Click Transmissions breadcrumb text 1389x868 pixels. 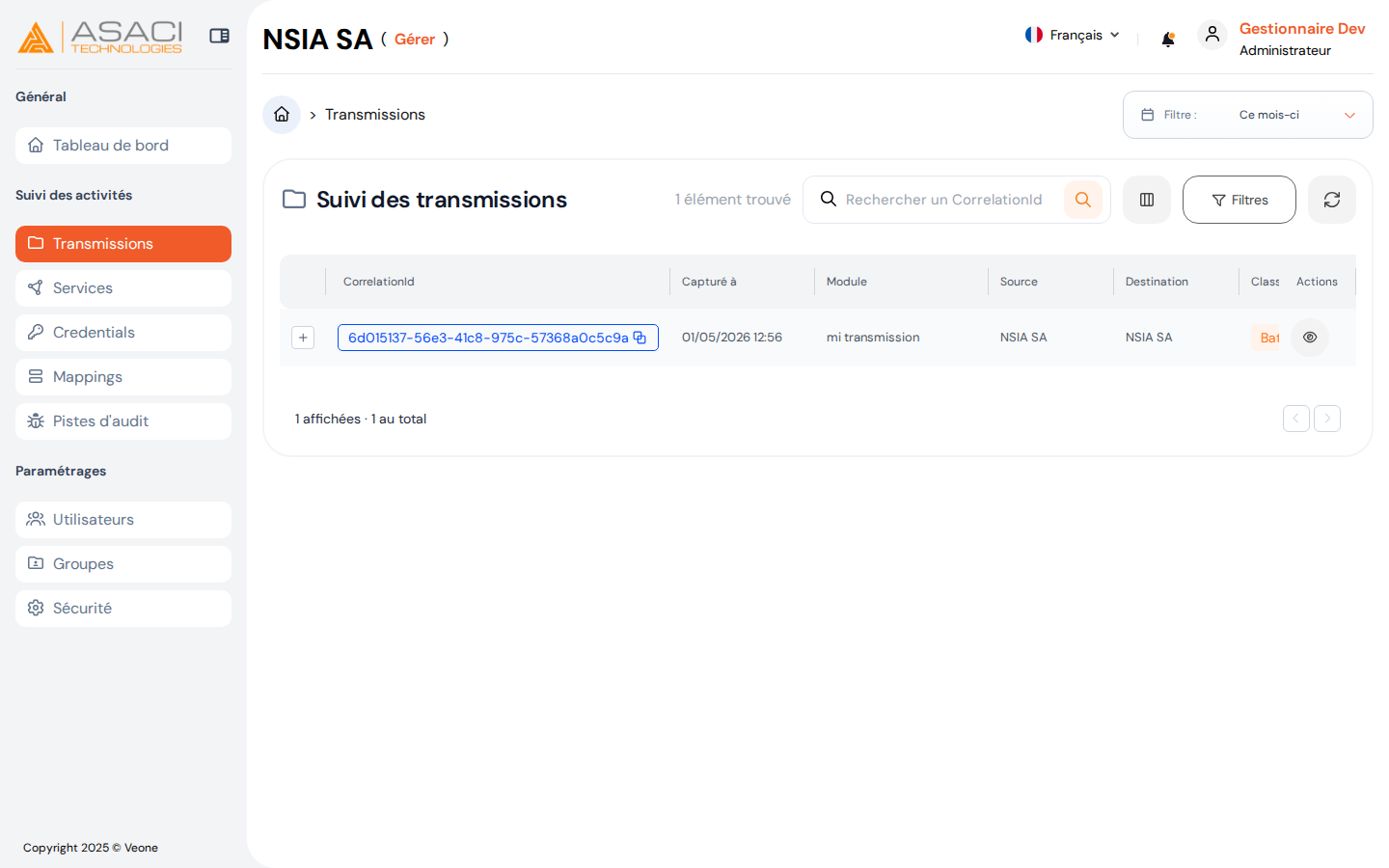tap(375, 115)
